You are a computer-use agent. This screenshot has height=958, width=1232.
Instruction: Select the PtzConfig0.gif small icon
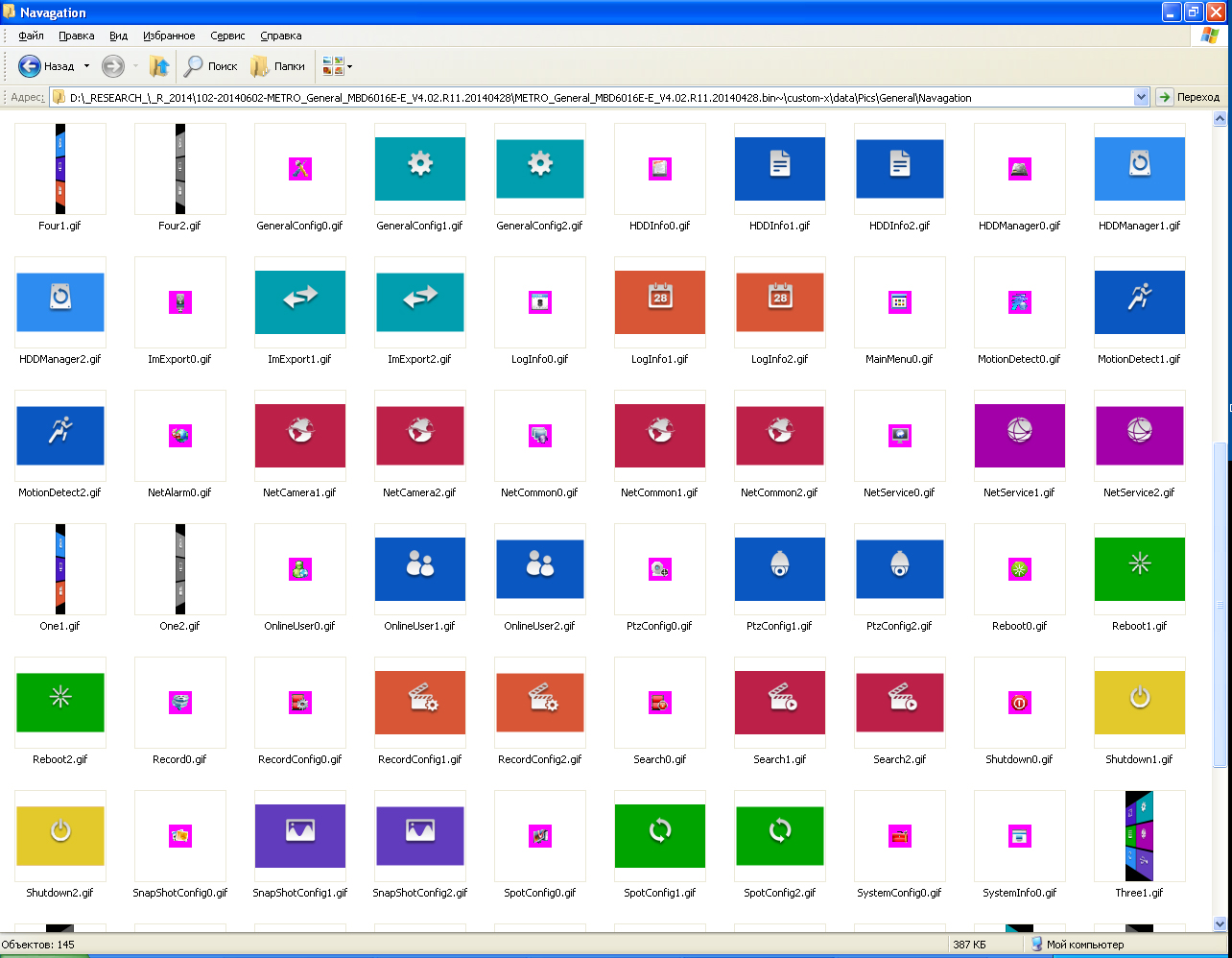[x=659, y=569]
